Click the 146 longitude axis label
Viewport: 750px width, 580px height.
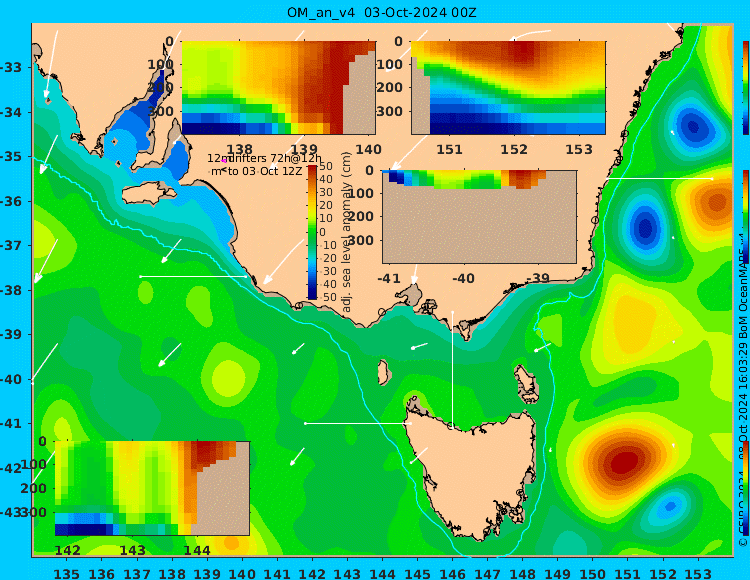[452, 573]
